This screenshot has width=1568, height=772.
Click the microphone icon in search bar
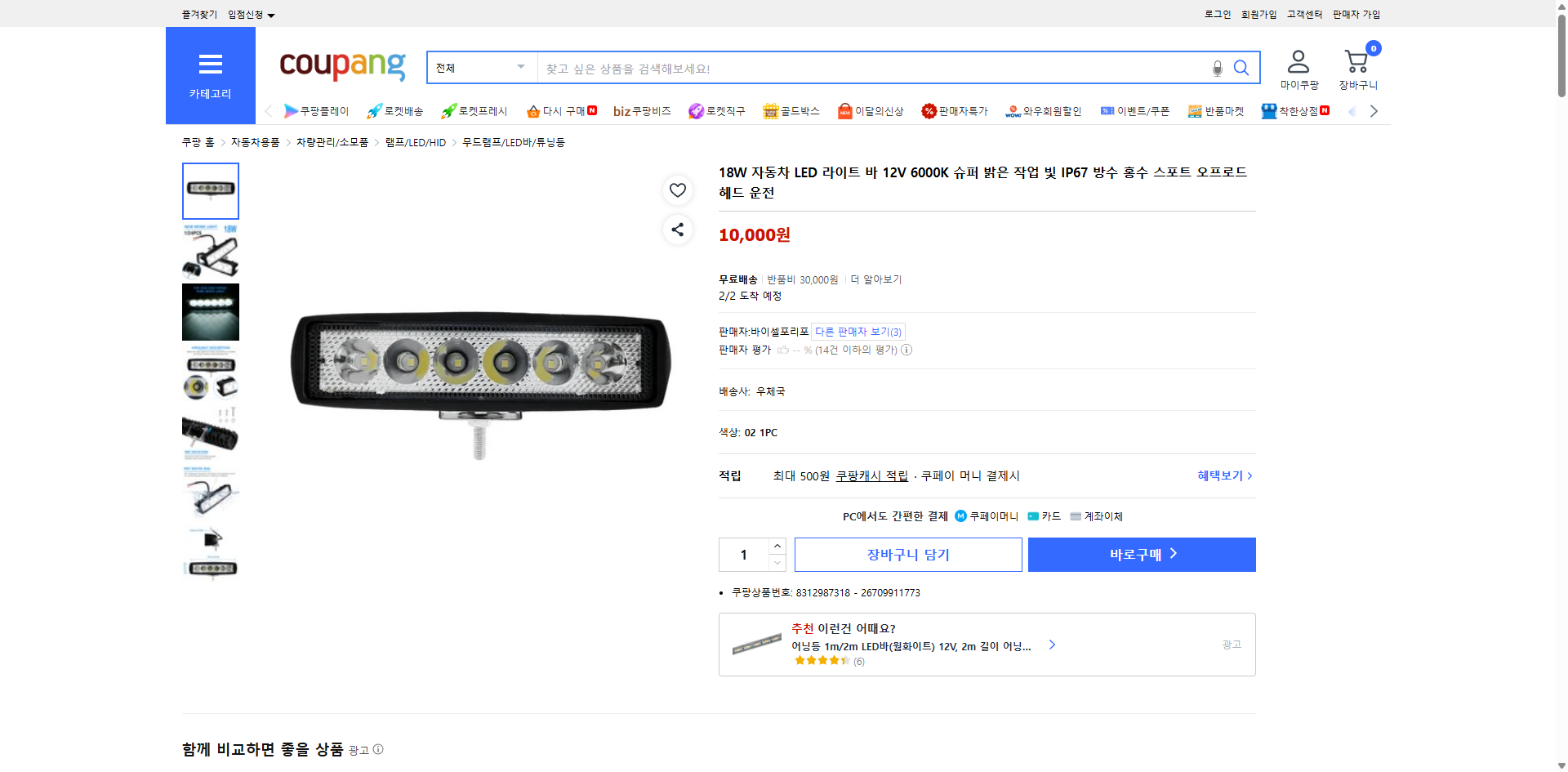coord(1216,68)
